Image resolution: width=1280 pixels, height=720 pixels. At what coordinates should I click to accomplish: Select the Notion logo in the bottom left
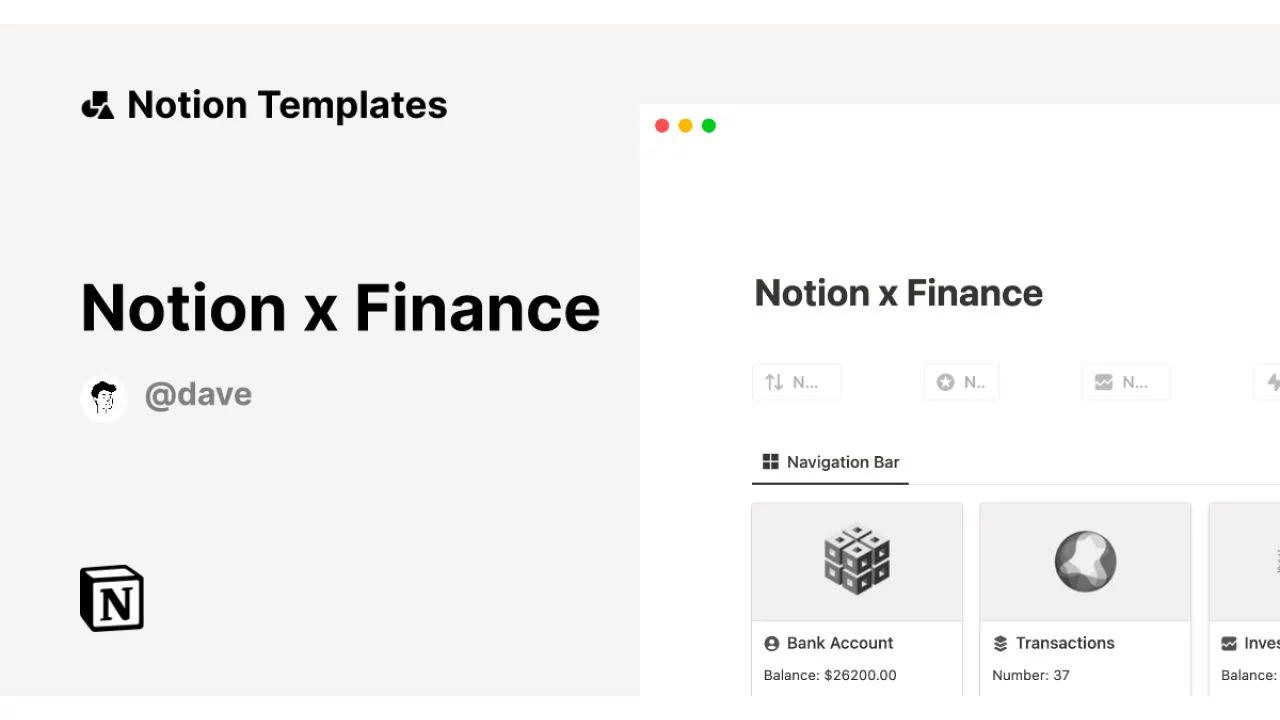pos(111,597)
